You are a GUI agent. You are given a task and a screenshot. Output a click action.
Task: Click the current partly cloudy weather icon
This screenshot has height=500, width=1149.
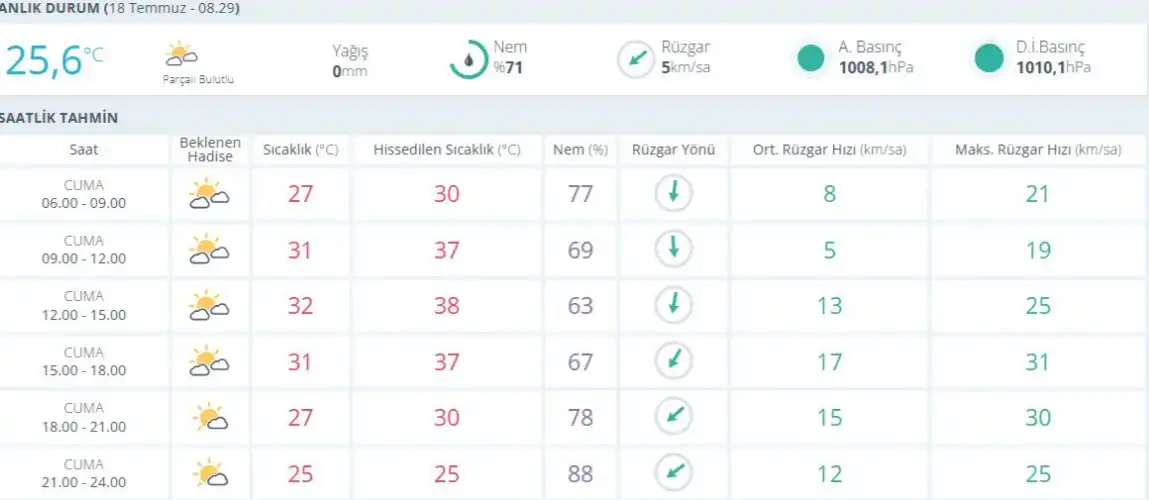180,54
